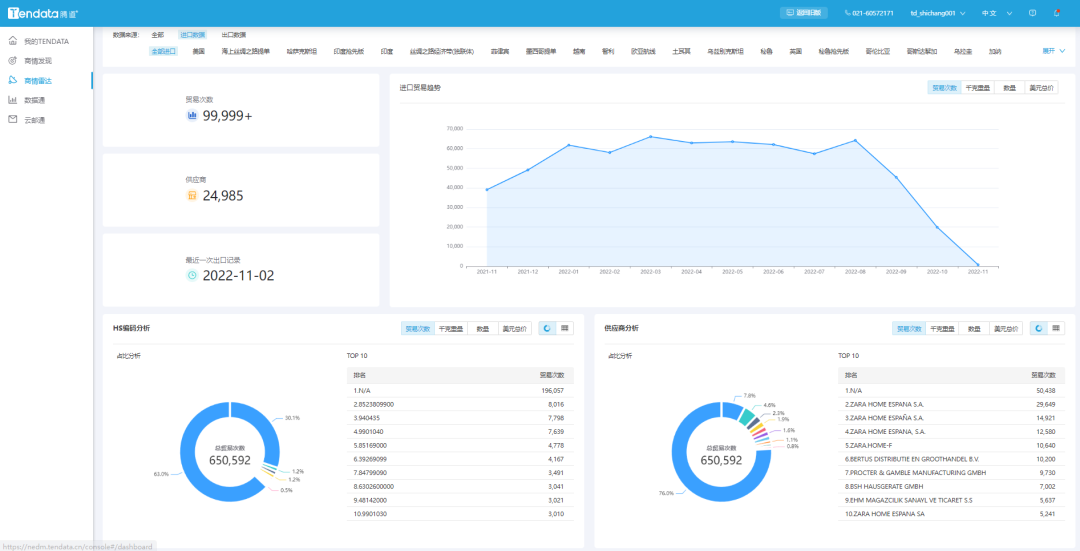Open the notification bell
Image resolution: width=1080 pixels, height=551 pixels.
[x=1057, y=13]
